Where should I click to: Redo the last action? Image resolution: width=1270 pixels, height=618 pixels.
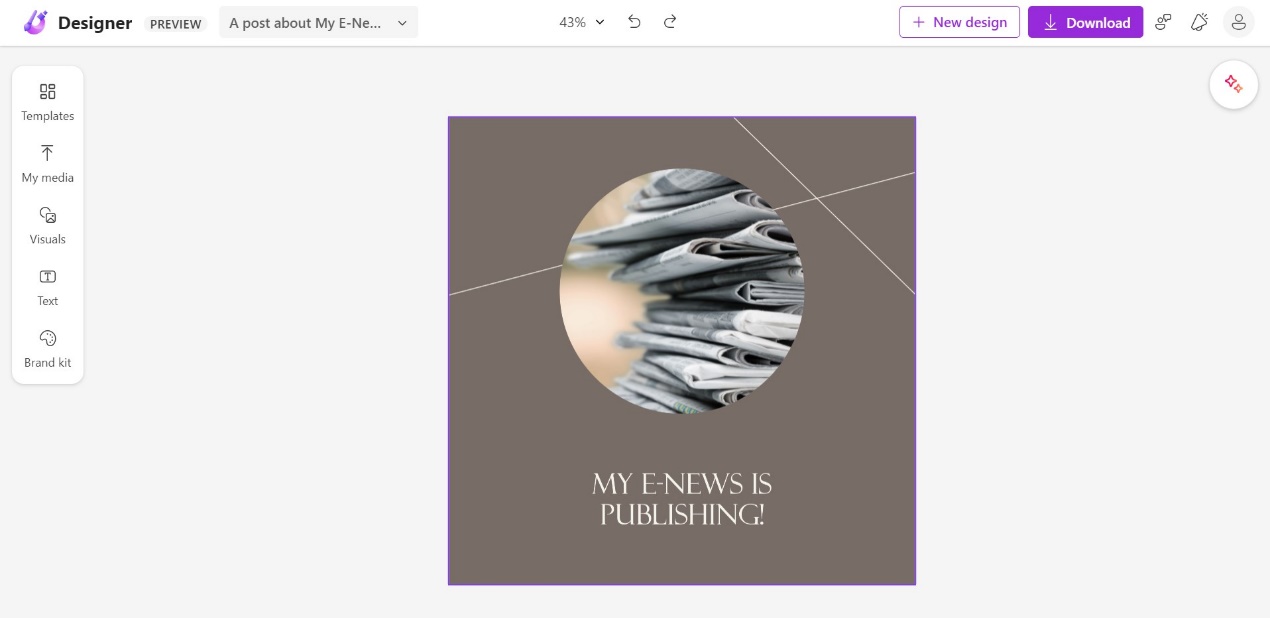tap(670, 22)
